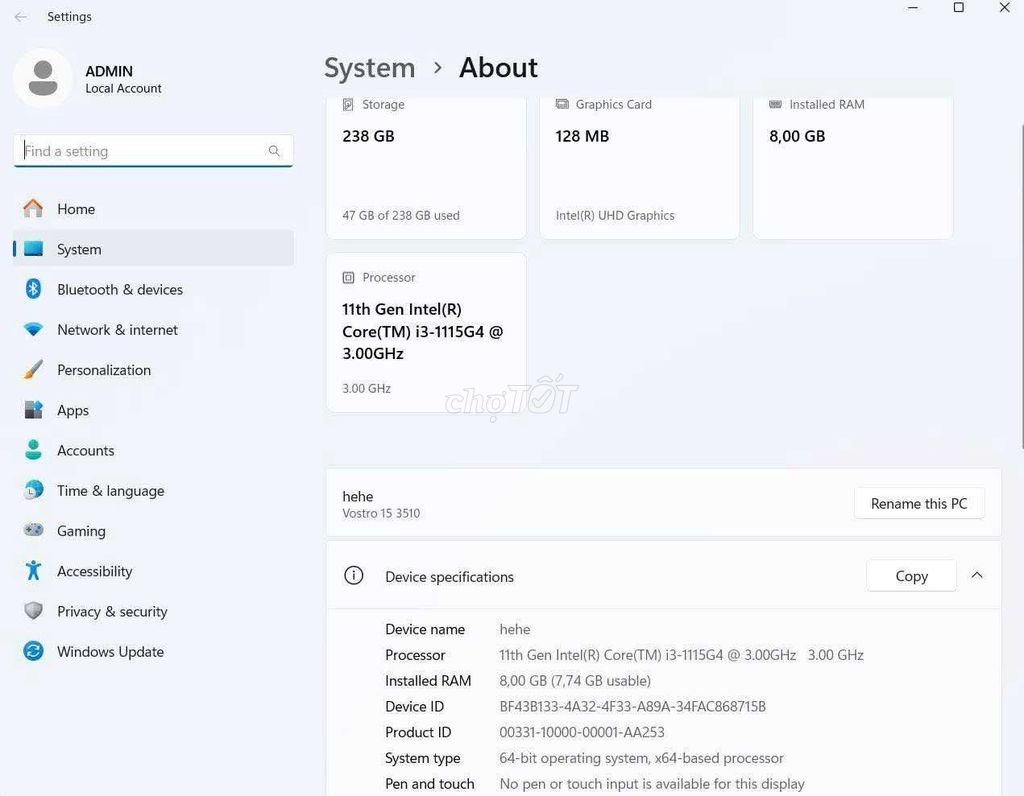Click the Installed RAM icon
1024x796 pixels.
click(775, 104)
